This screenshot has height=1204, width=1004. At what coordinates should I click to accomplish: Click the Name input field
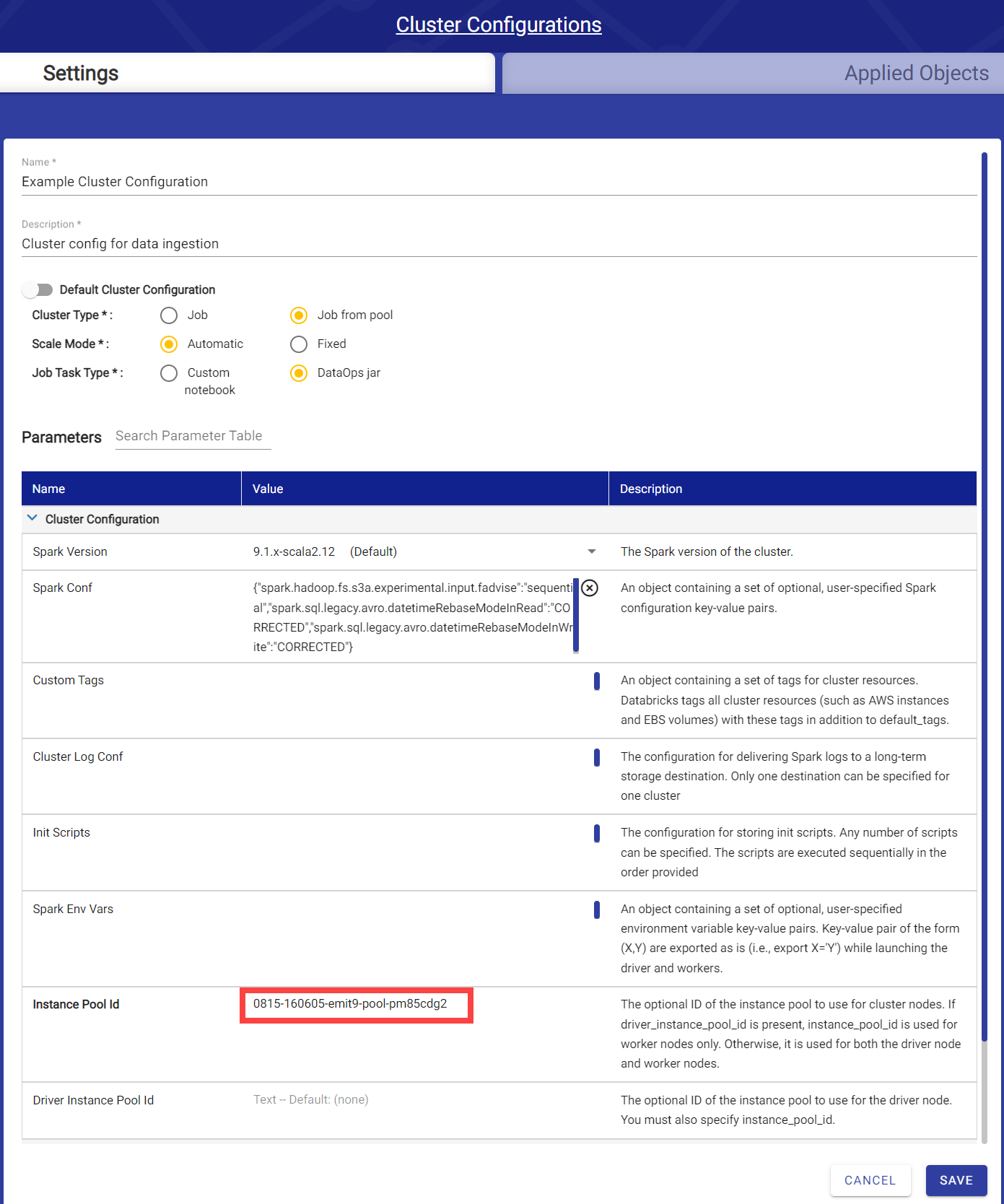(499, 182)
